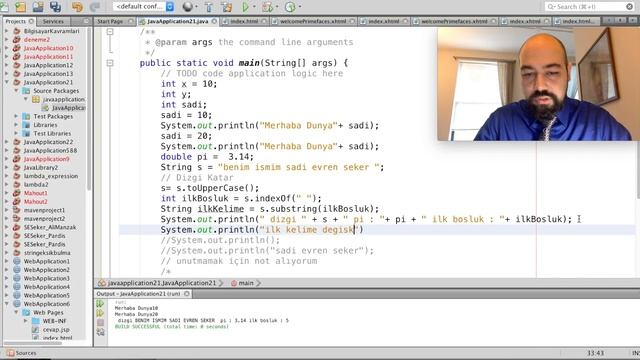Expand the Libraries node
The width and height of the screenshot is (640, 360).
[16, 125]
